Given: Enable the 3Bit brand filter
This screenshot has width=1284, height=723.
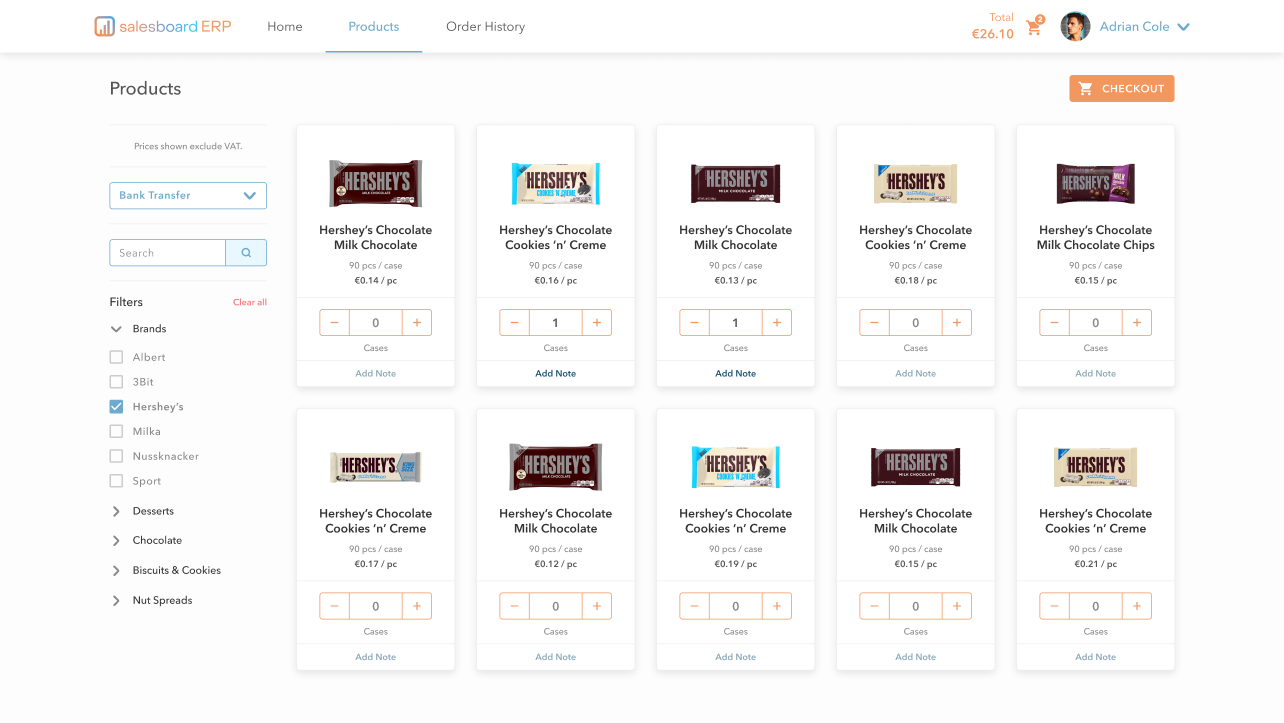Looking at the screenshot, I should pos(116,382).
